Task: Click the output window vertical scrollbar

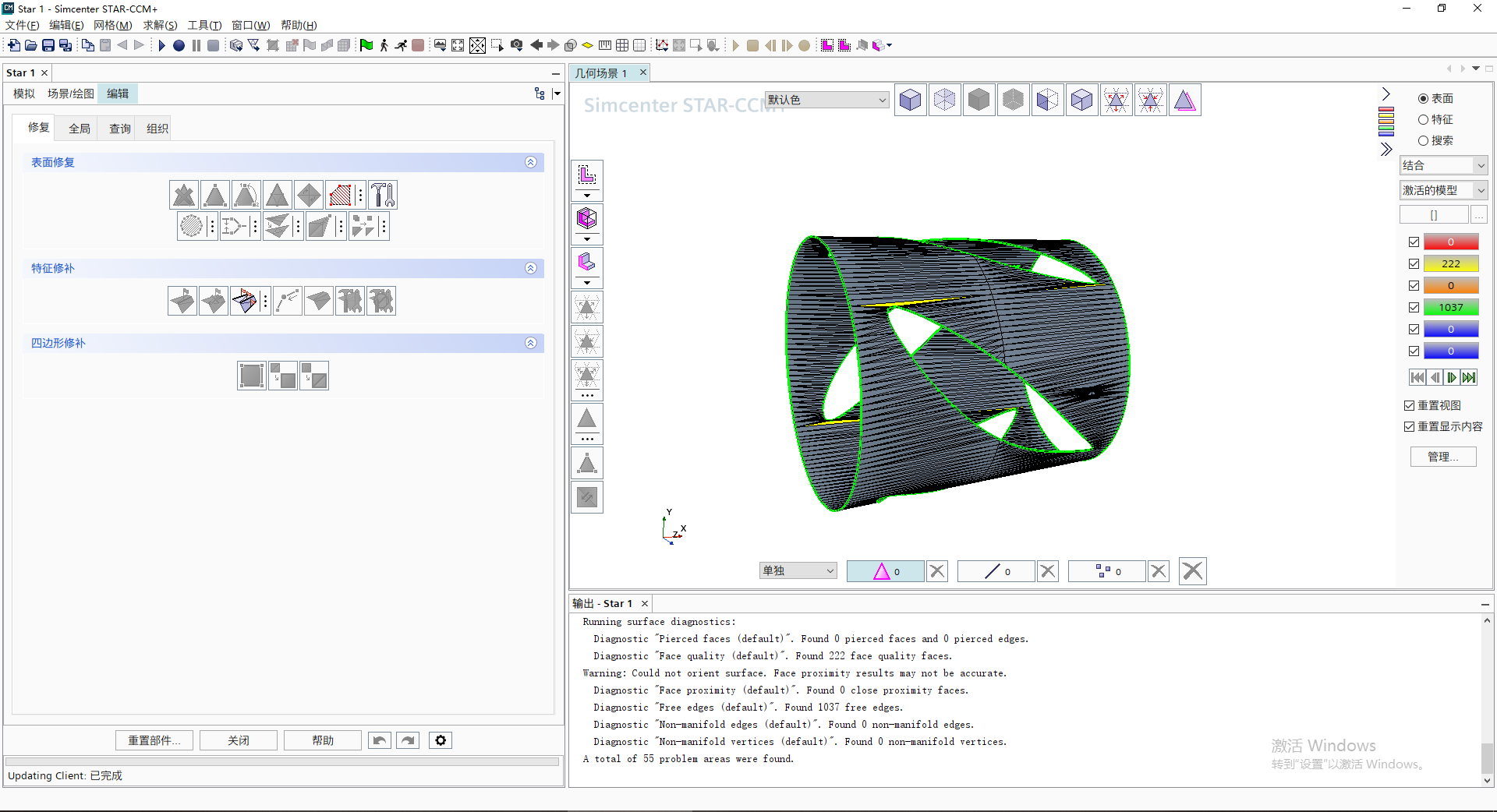Action: (x=1487, y=700)
